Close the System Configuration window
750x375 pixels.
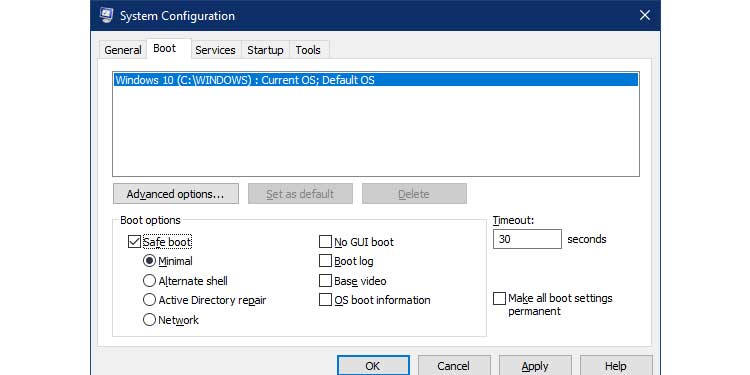645,15
